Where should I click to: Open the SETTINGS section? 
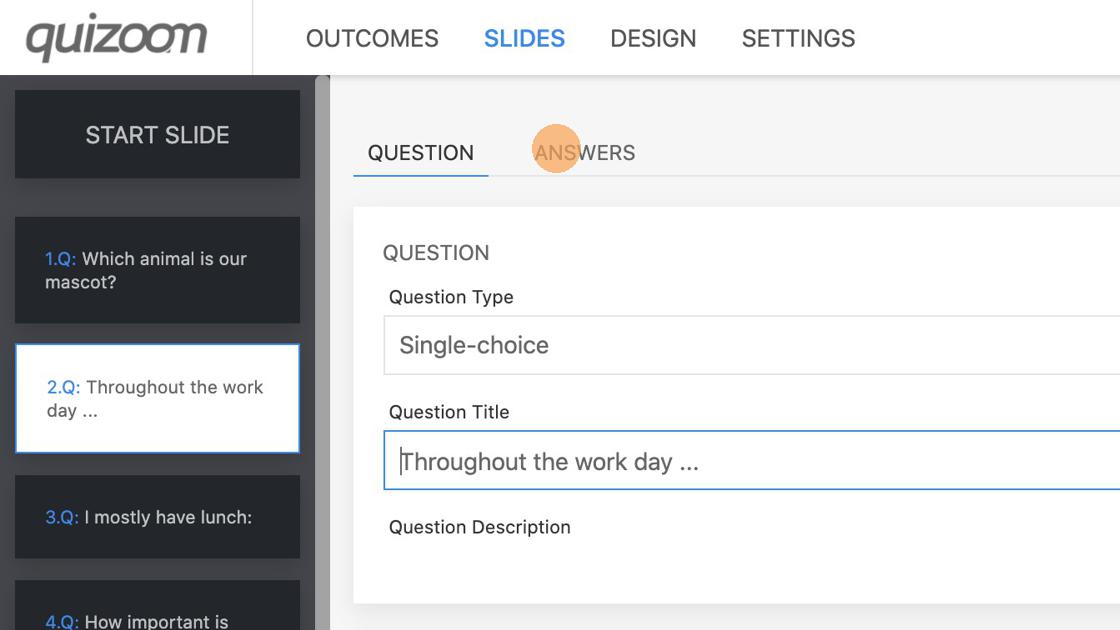(798, 39)
